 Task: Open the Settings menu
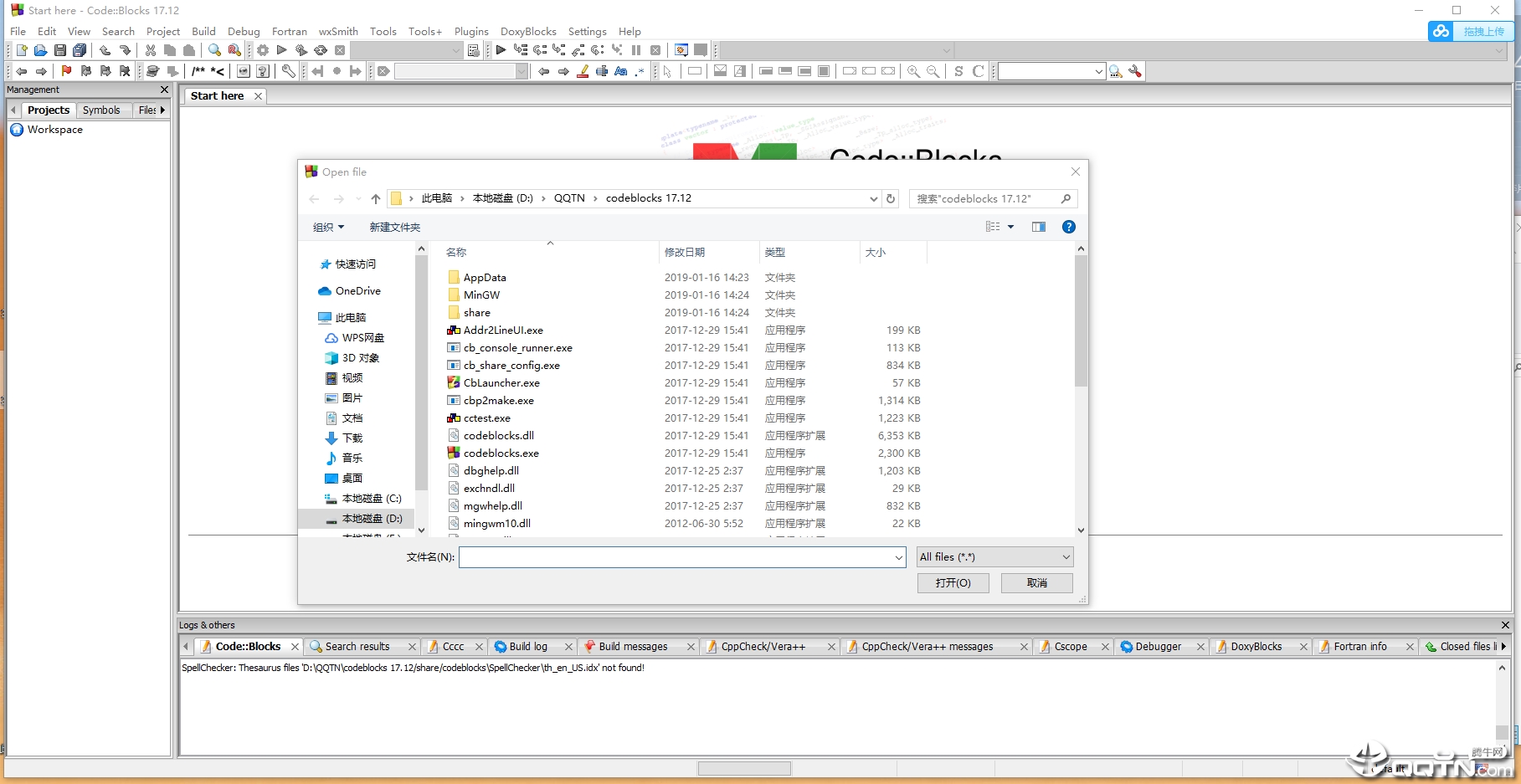pos(588,31)
